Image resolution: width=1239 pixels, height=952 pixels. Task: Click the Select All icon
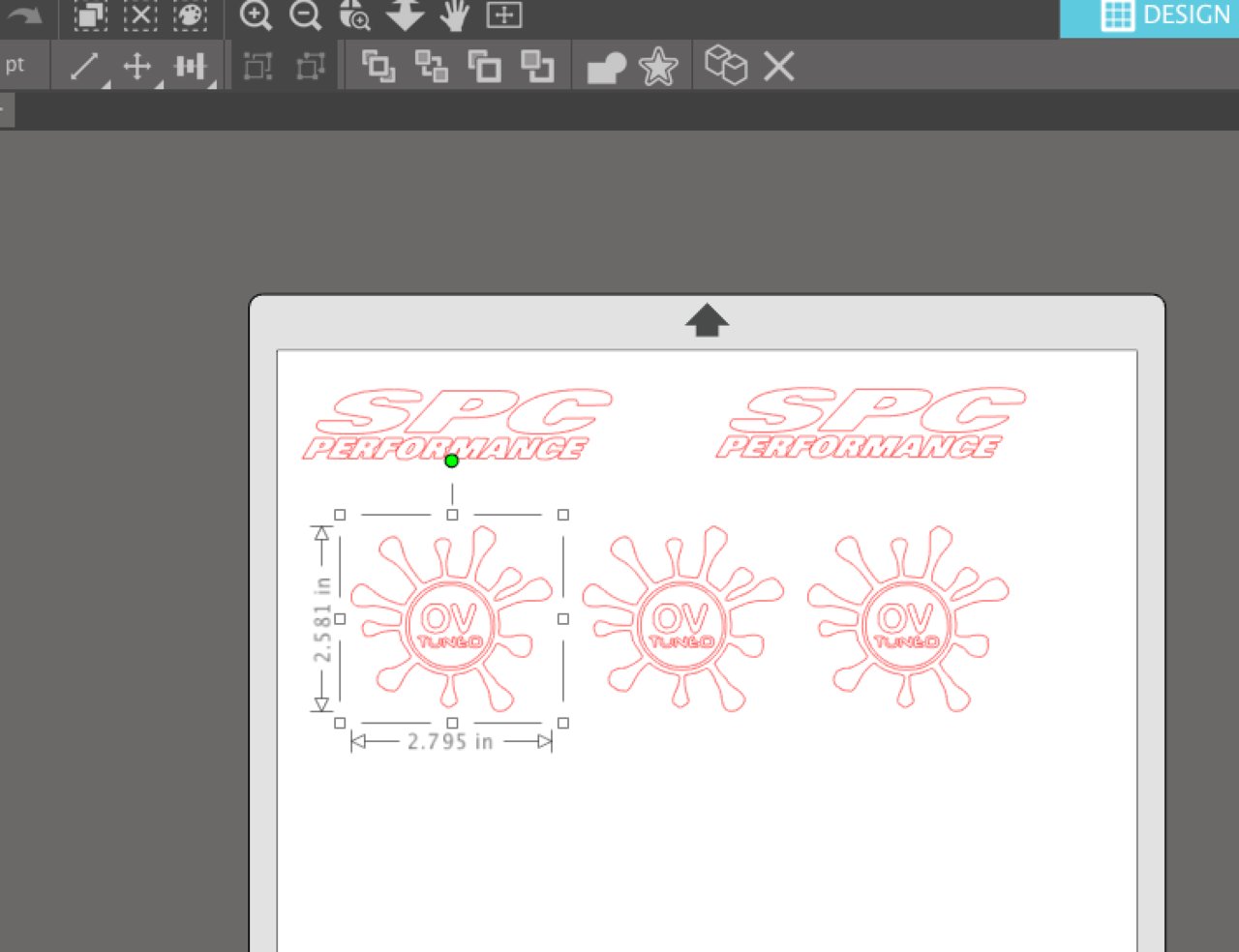(x=91, y=15)
